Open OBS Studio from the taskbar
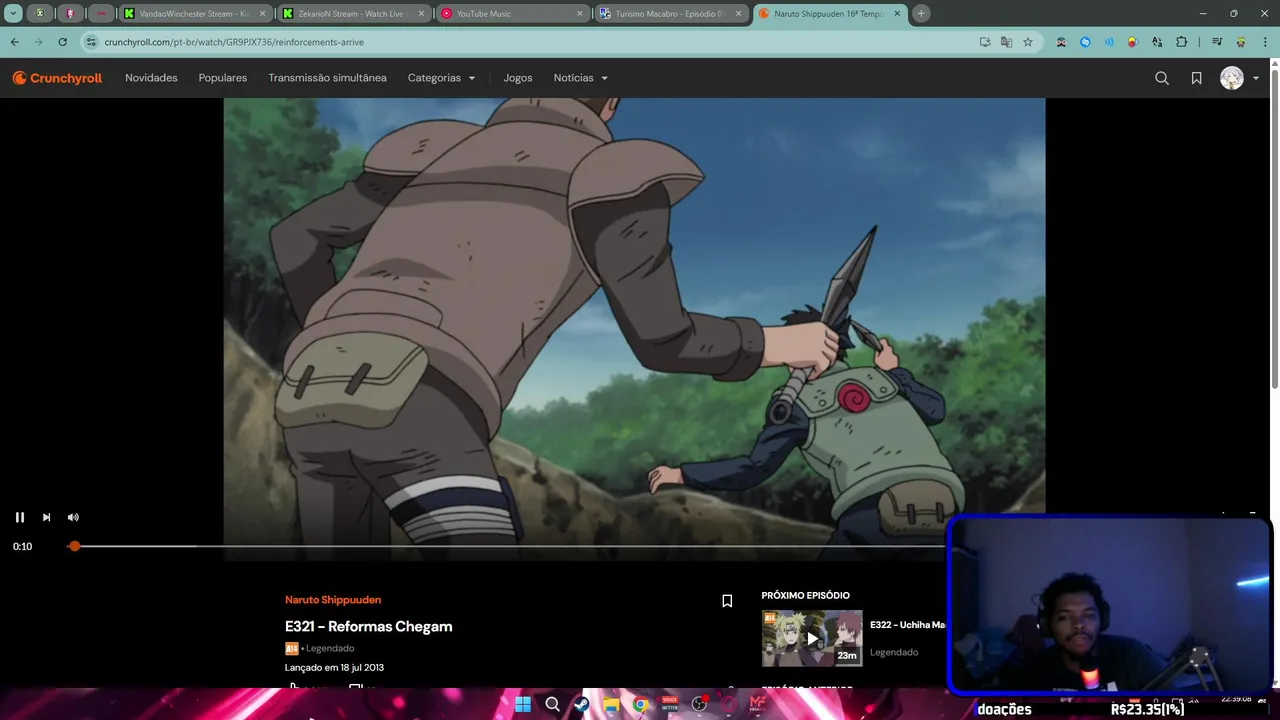 pyautogui.click(x=699, y=704)
